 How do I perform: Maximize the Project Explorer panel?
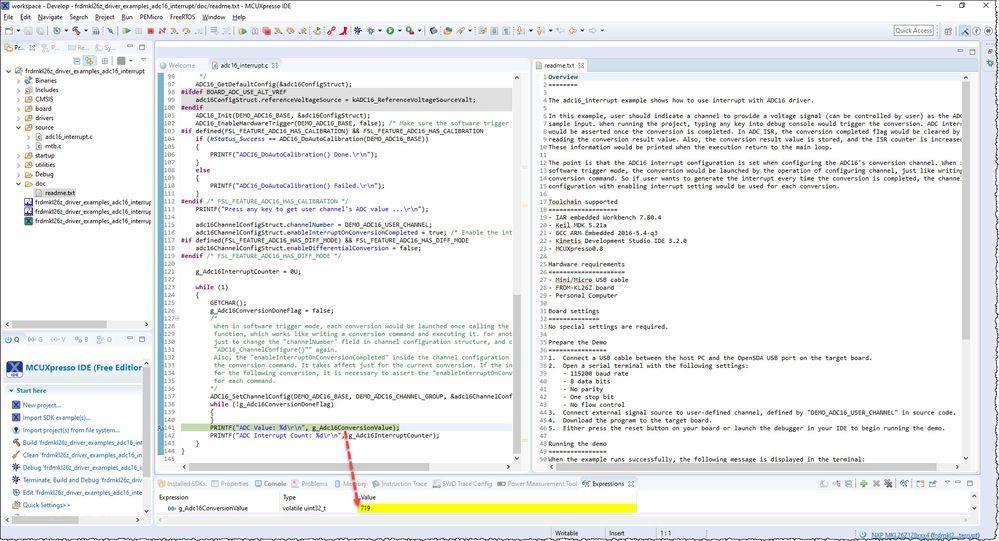click(x=142, y=47)
